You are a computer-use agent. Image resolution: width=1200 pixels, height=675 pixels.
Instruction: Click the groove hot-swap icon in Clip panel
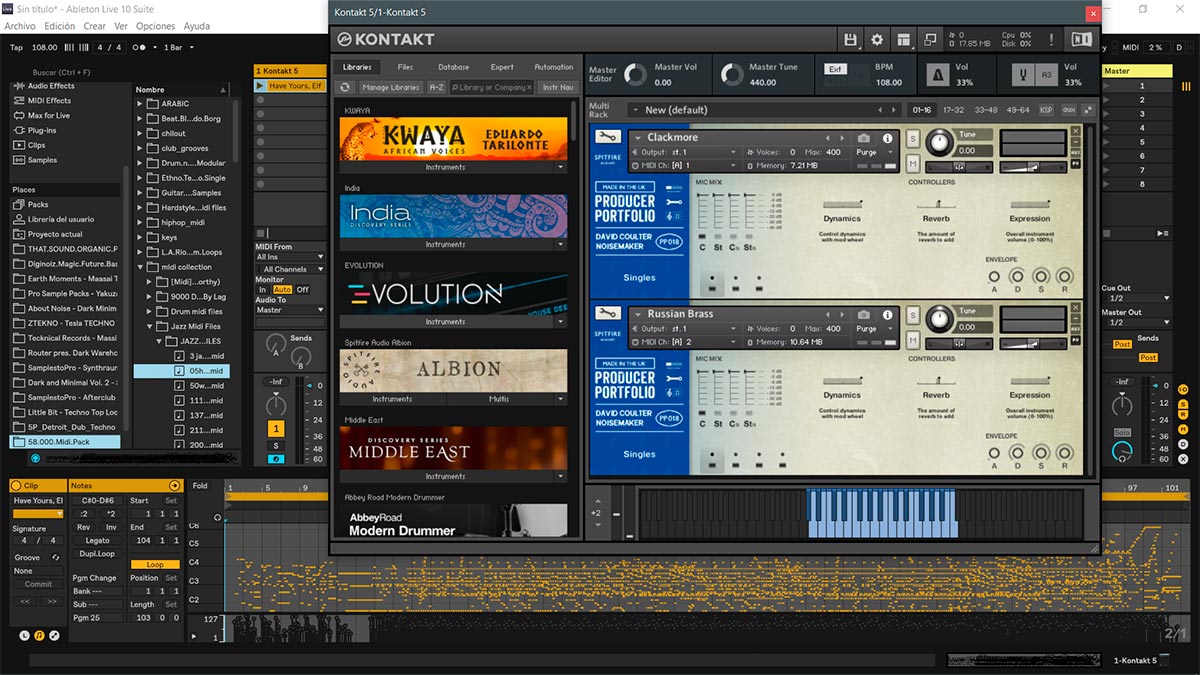click(x=56, y=557)
